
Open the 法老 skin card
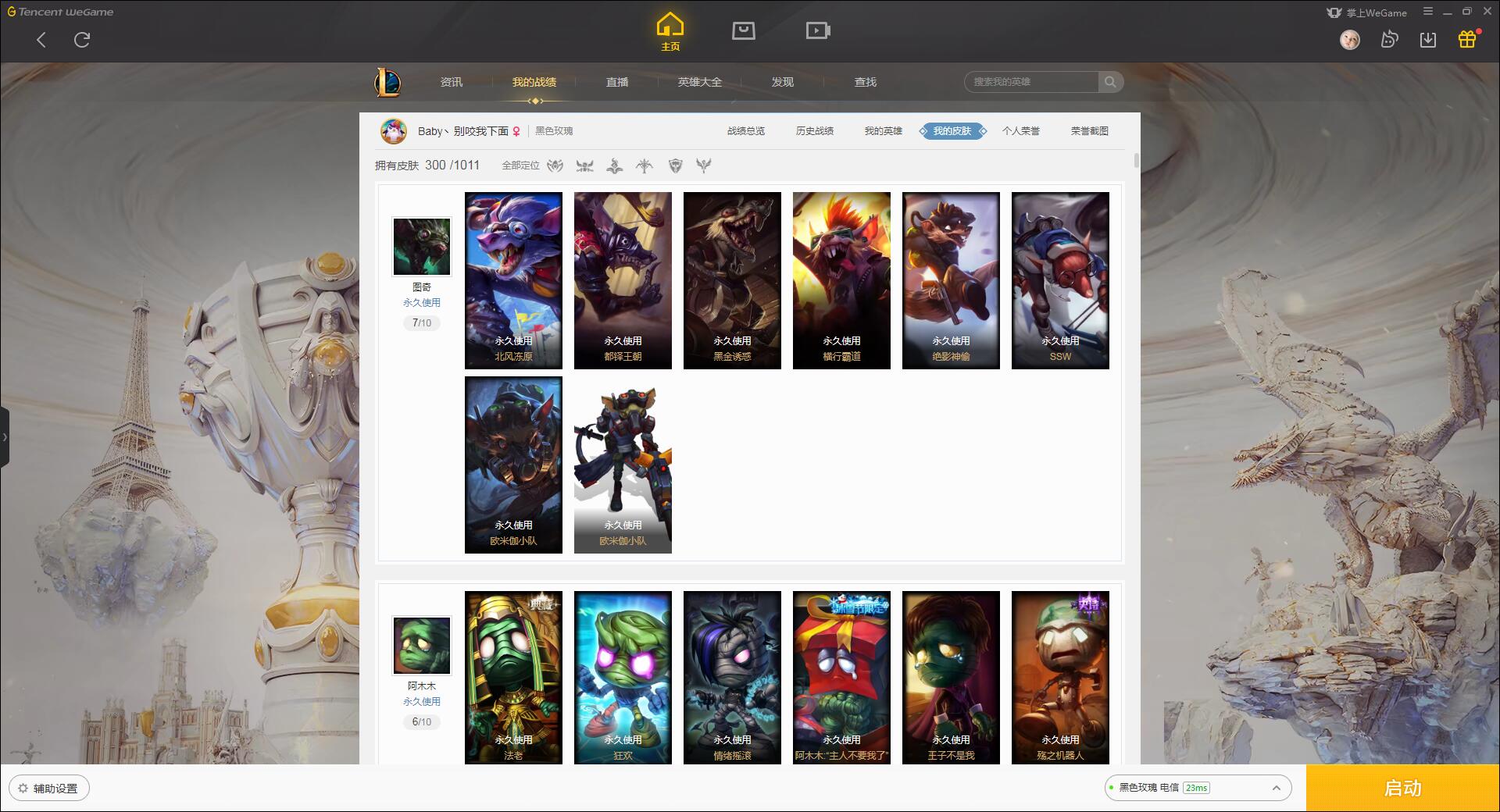coord(513,677)
